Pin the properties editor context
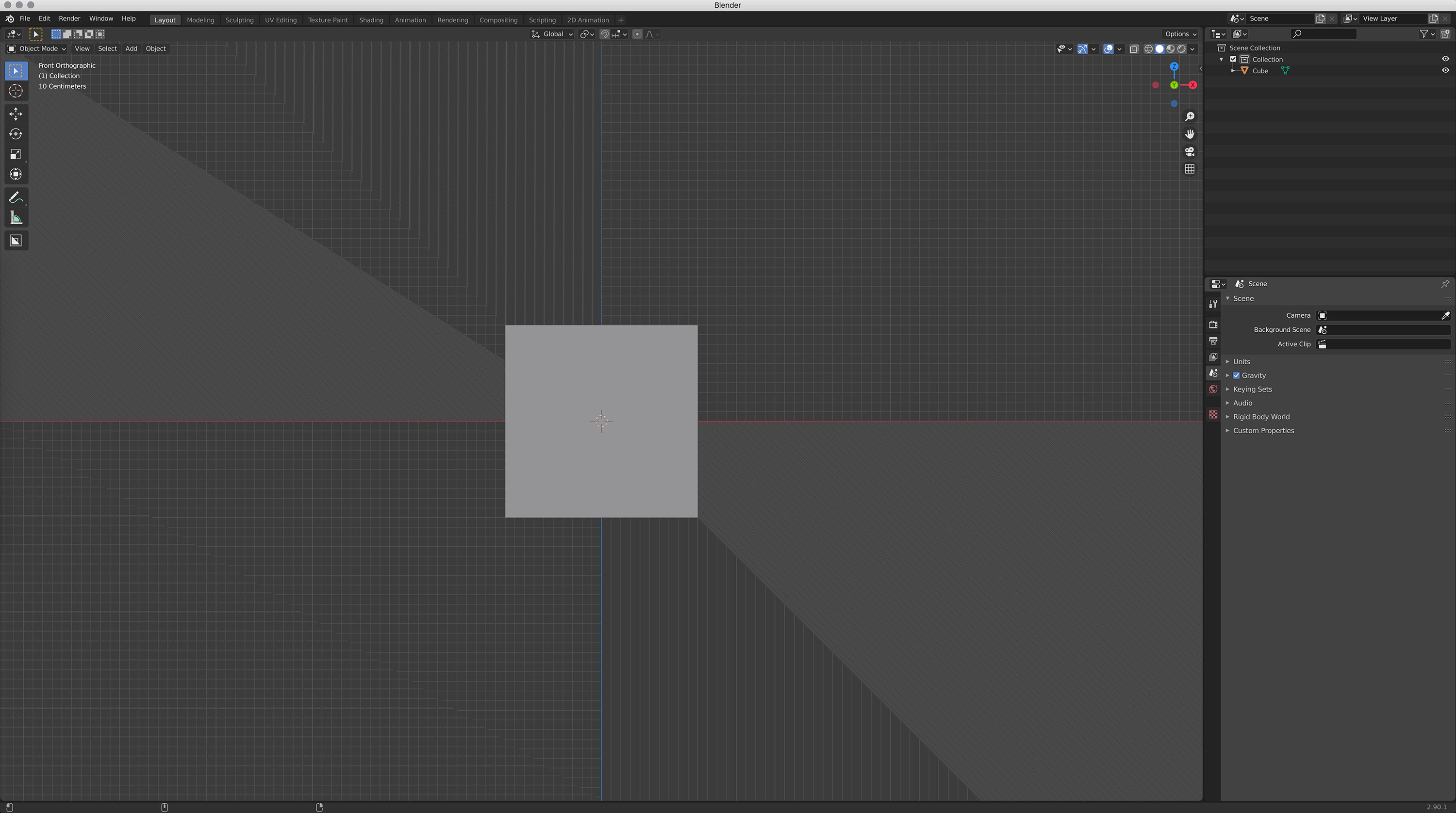1456x813 pixels. click(x=1445, y=284)
